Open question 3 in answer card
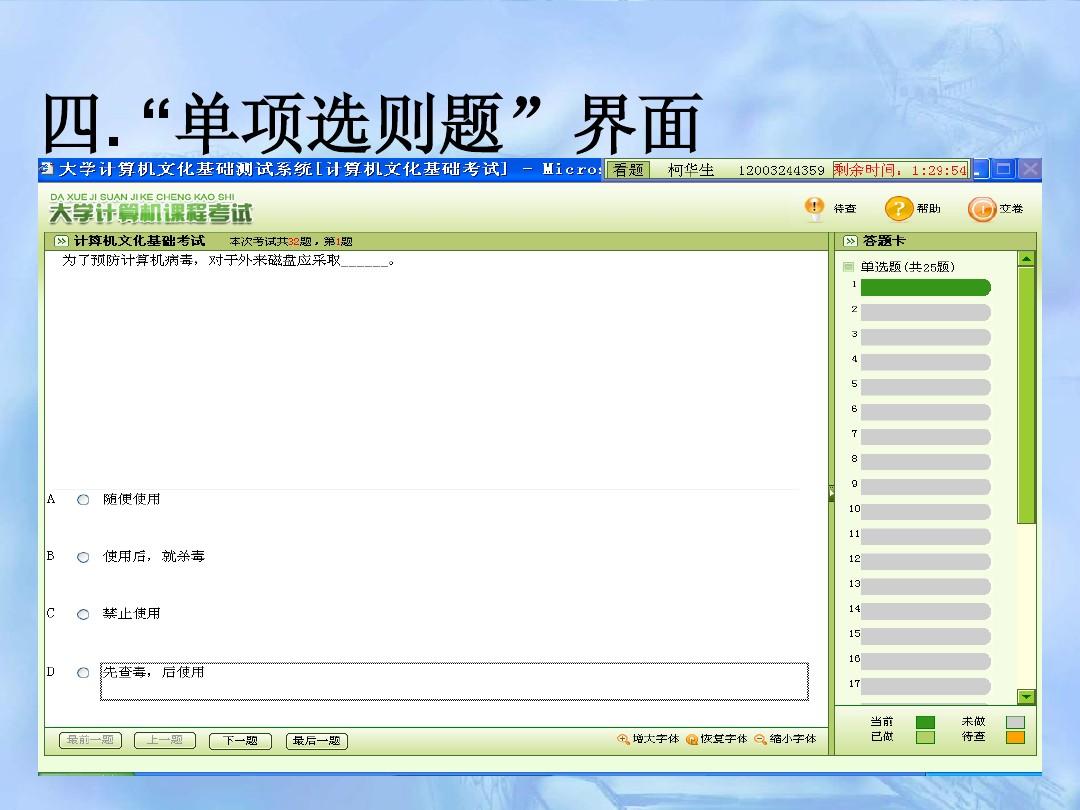Image resolution: width=1080 pixels, height=810 pixels. click(x=926, y=337)
